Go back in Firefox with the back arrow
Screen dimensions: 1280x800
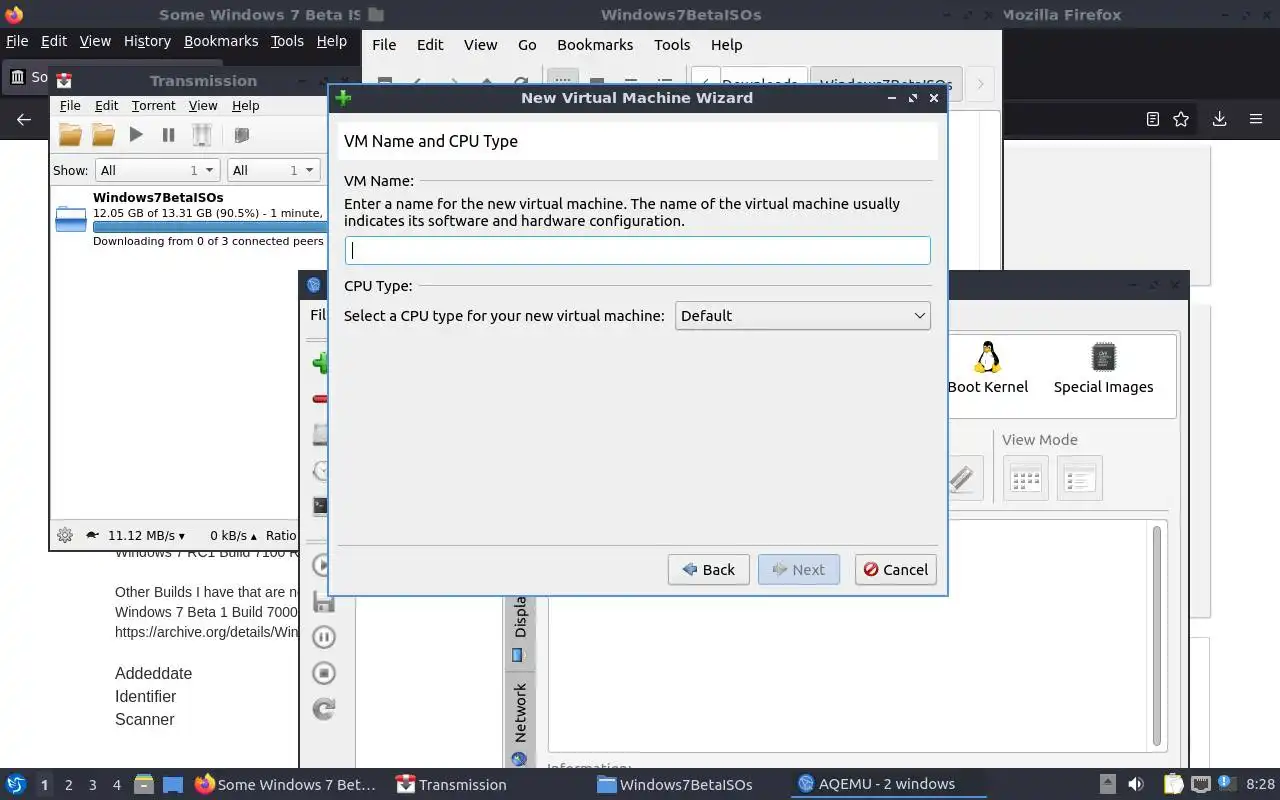click(24, 119)
